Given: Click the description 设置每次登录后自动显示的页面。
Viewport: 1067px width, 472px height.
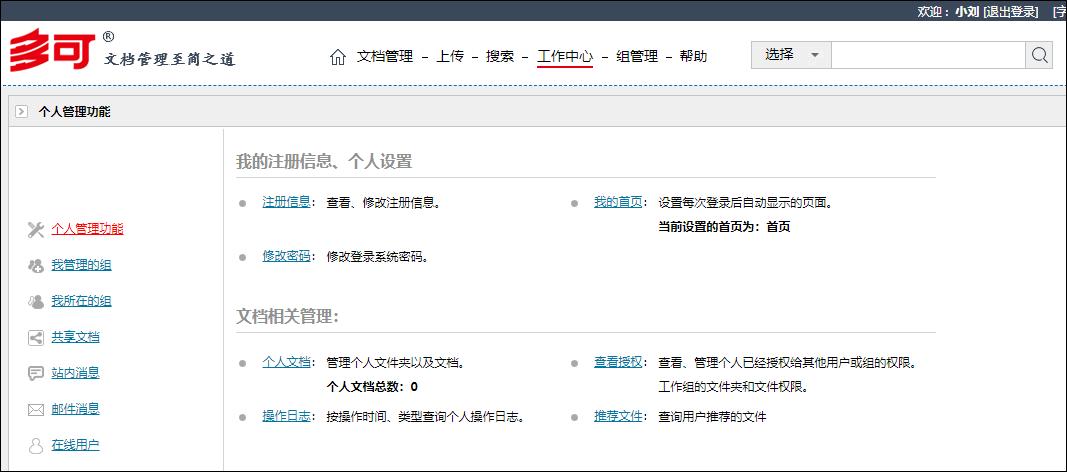Looking at the screenshot, I should point(746,203).
